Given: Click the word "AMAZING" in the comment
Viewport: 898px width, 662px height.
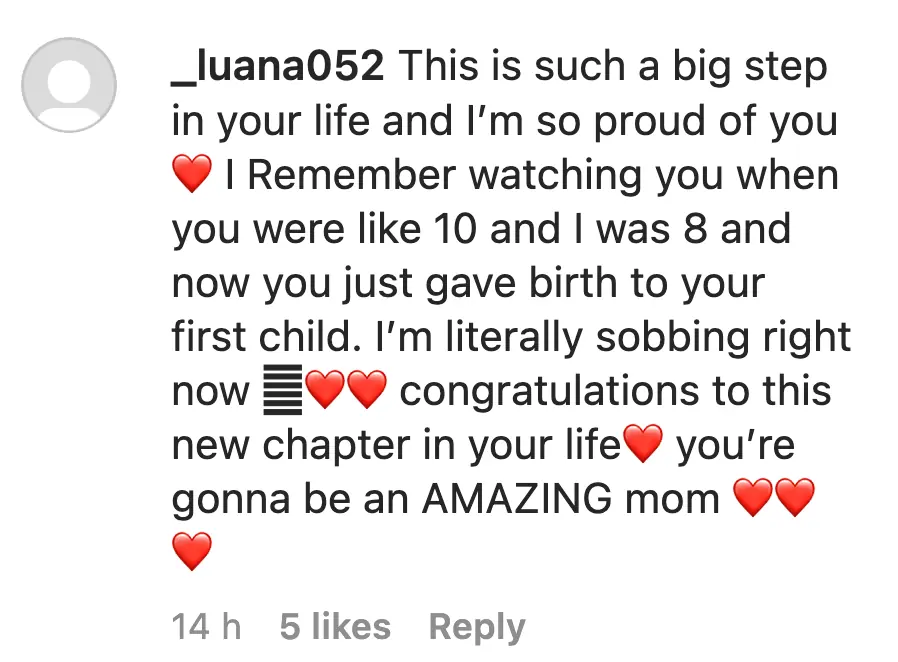Looking at the screenshot, I should (570, 499).
